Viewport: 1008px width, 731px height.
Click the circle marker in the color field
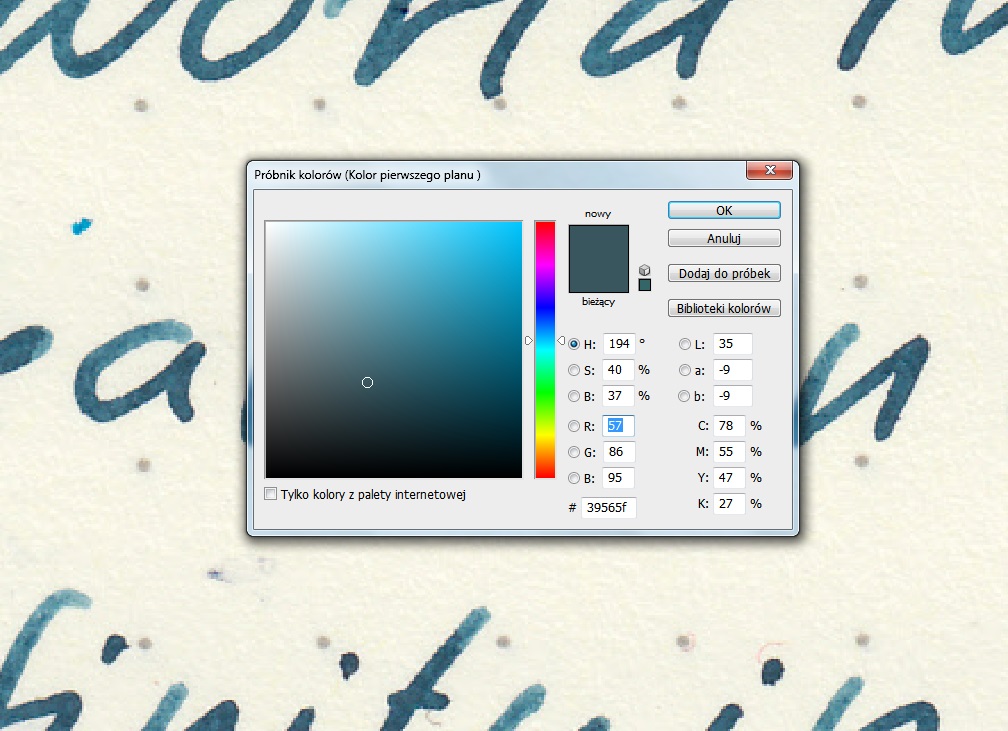click(x=367, y=383)
